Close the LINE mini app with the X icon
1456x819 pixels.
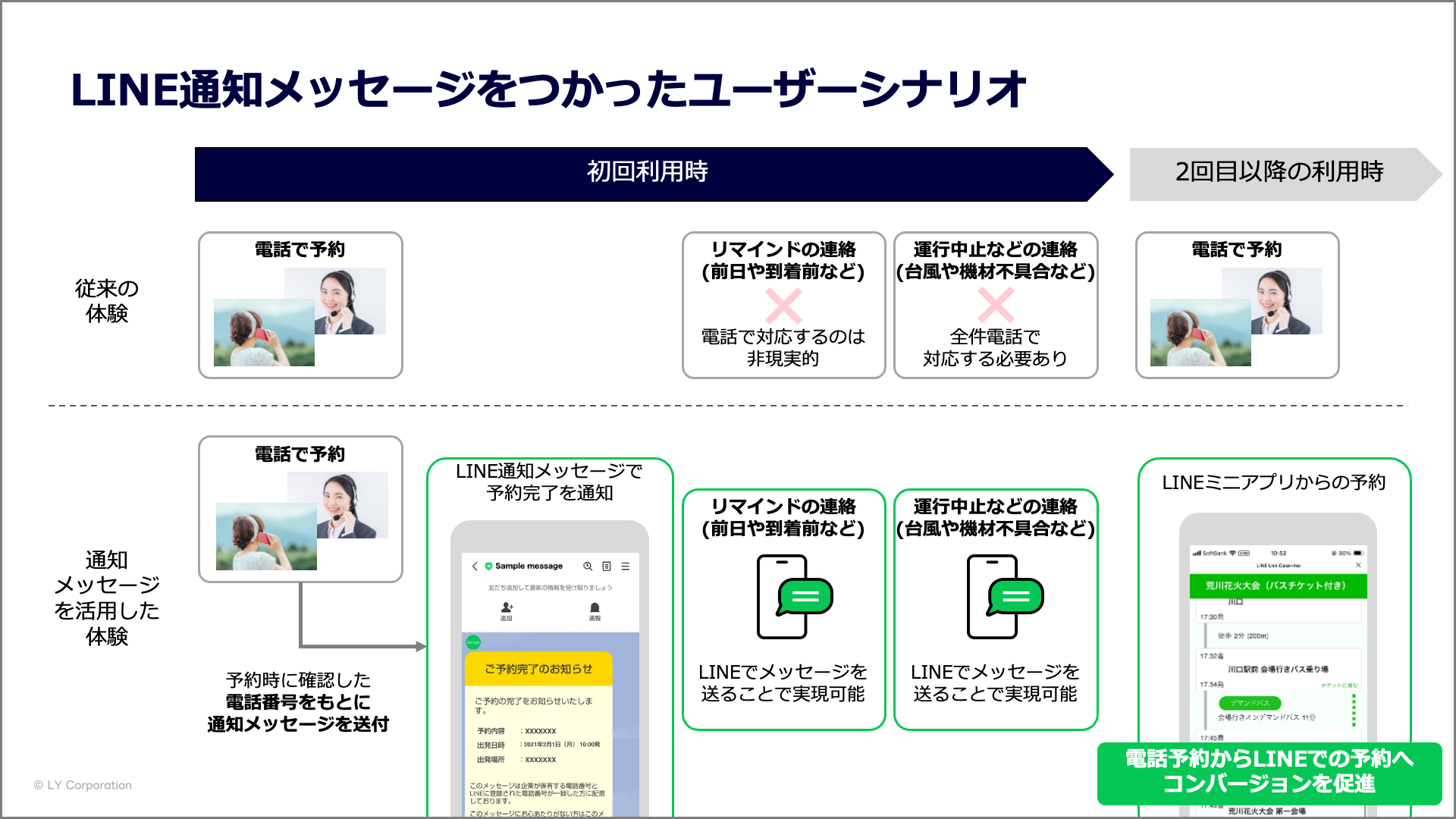point(1358,565)
